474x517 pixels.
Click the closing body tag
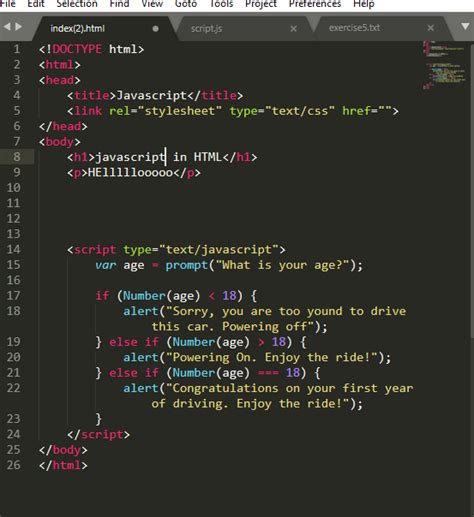pos(63,450)
